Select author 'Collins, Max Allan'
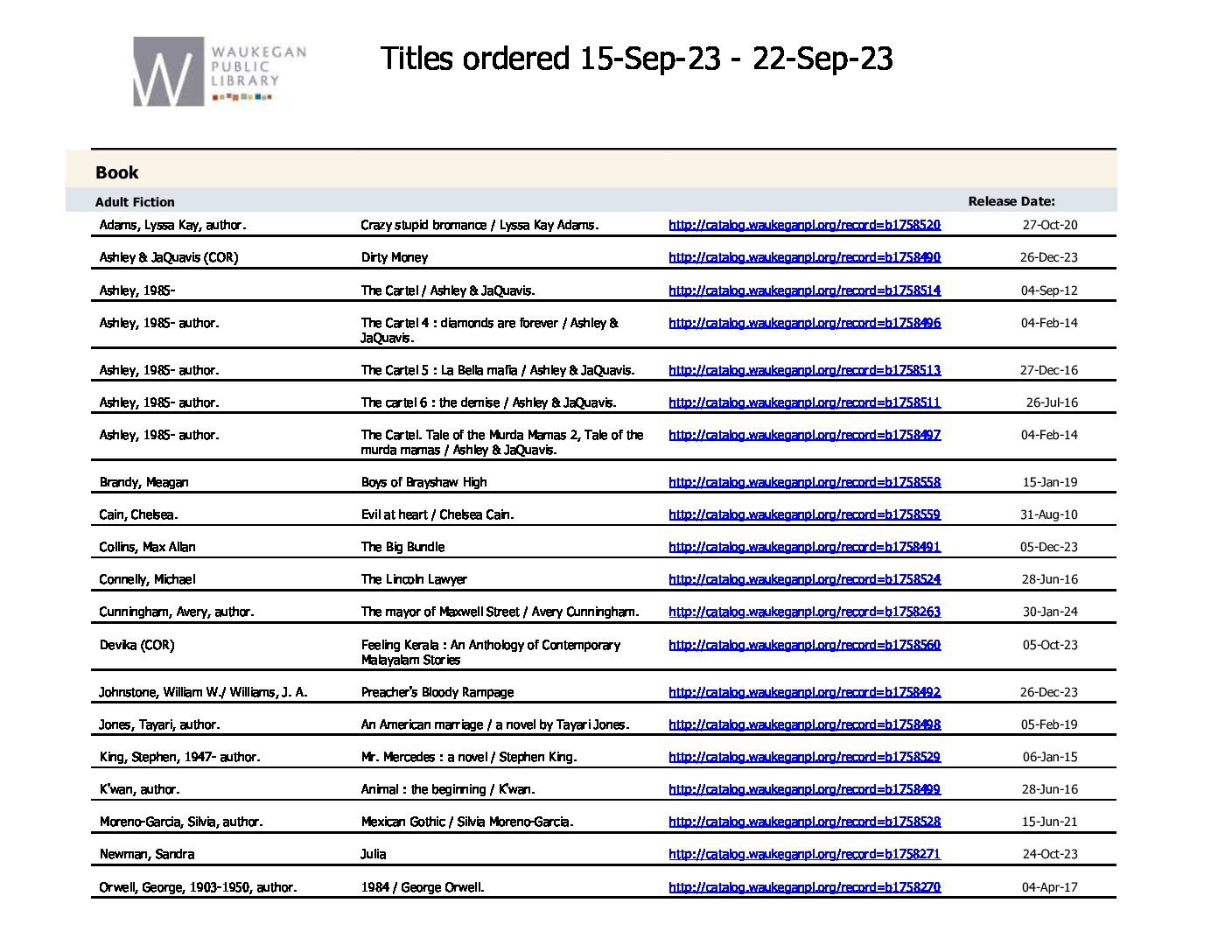The image size is (1232, 952). click(x=147, y=547)
